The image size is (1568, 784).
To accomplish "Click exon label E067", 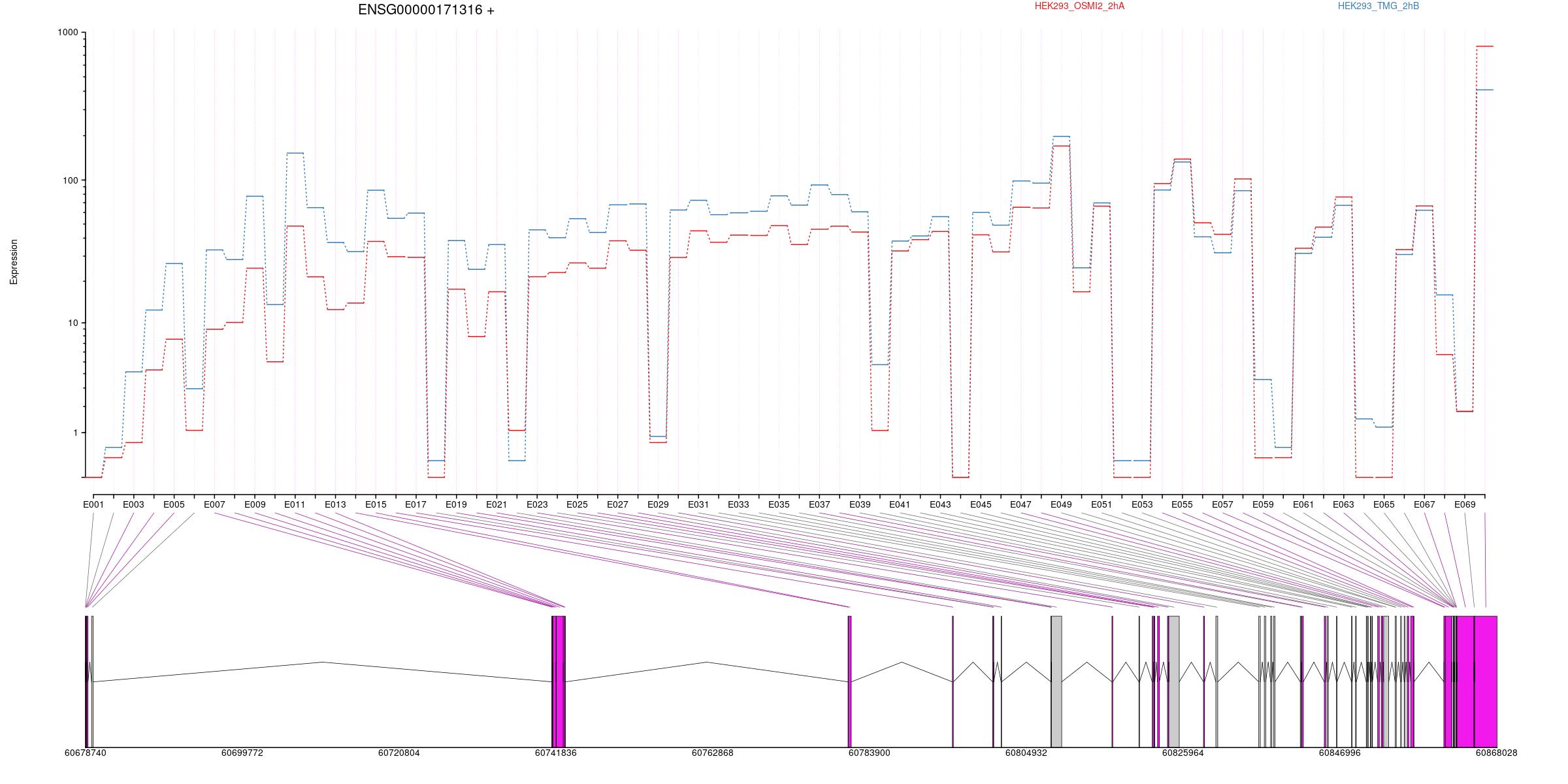I will pyautogui.click(x=1424, y=504).
